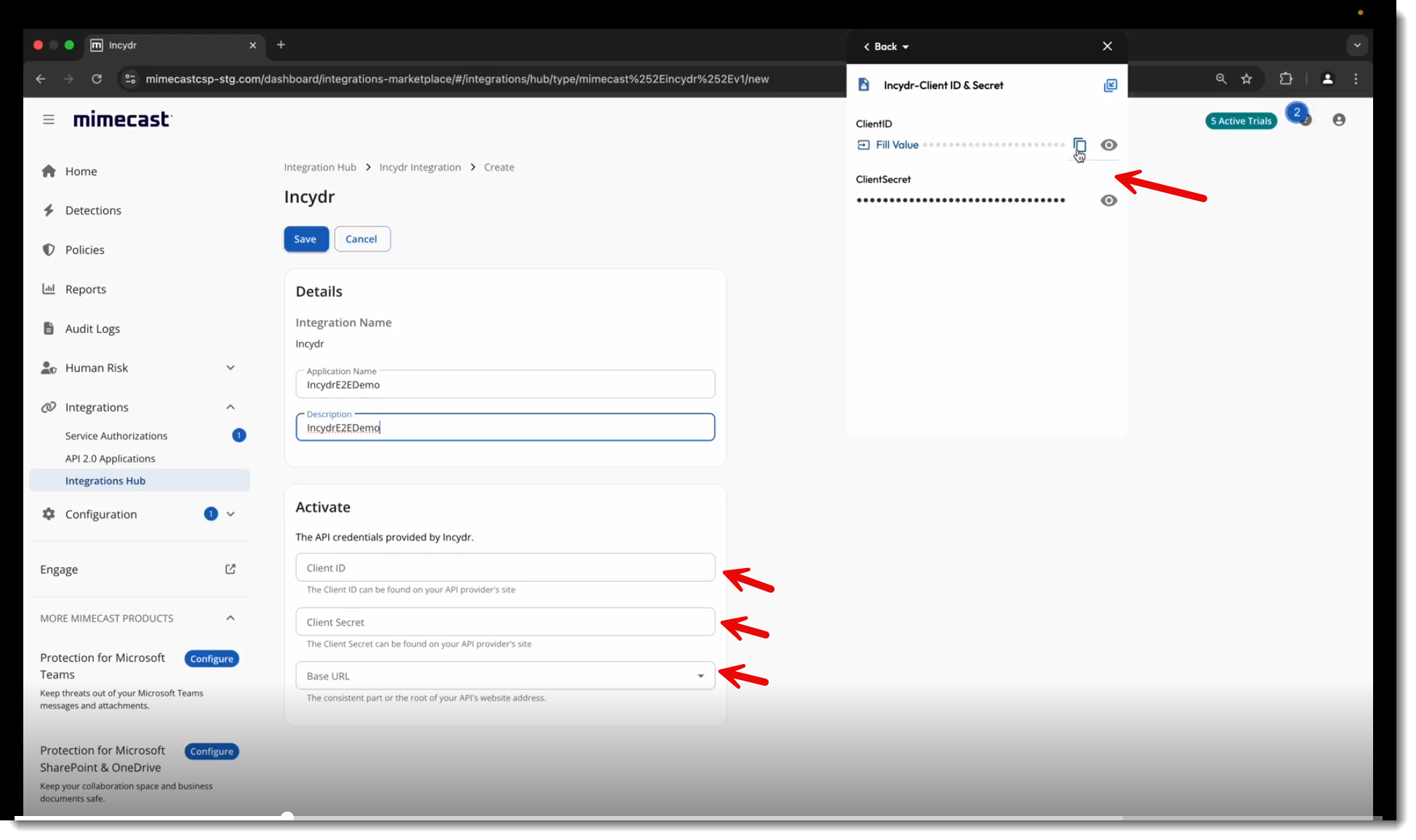Screen dimensions: 1416x840
Task: Expand the Configuration menu chevron
Action: point(231,514)
